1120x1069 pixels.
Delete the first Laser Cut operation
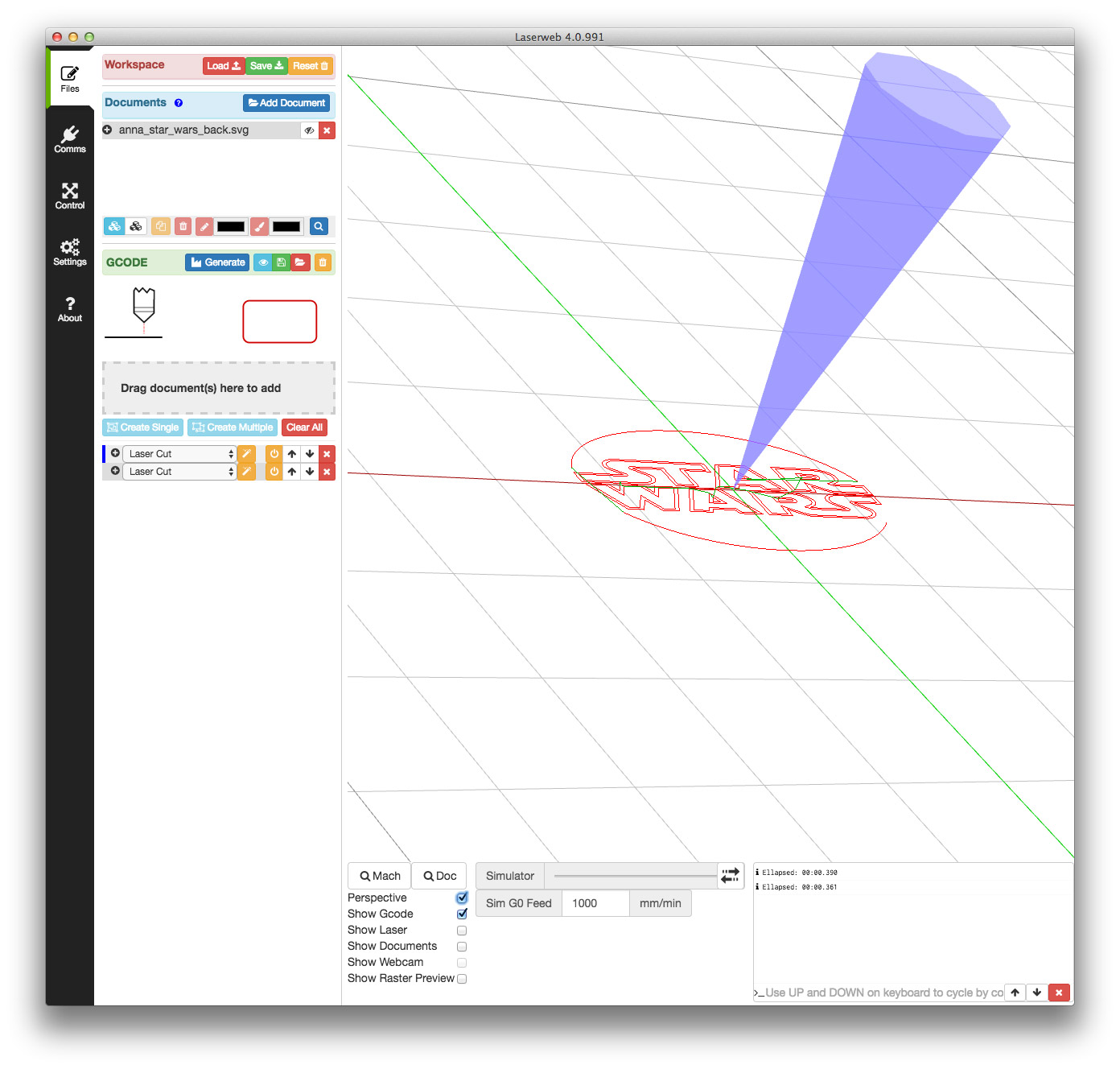327,454
